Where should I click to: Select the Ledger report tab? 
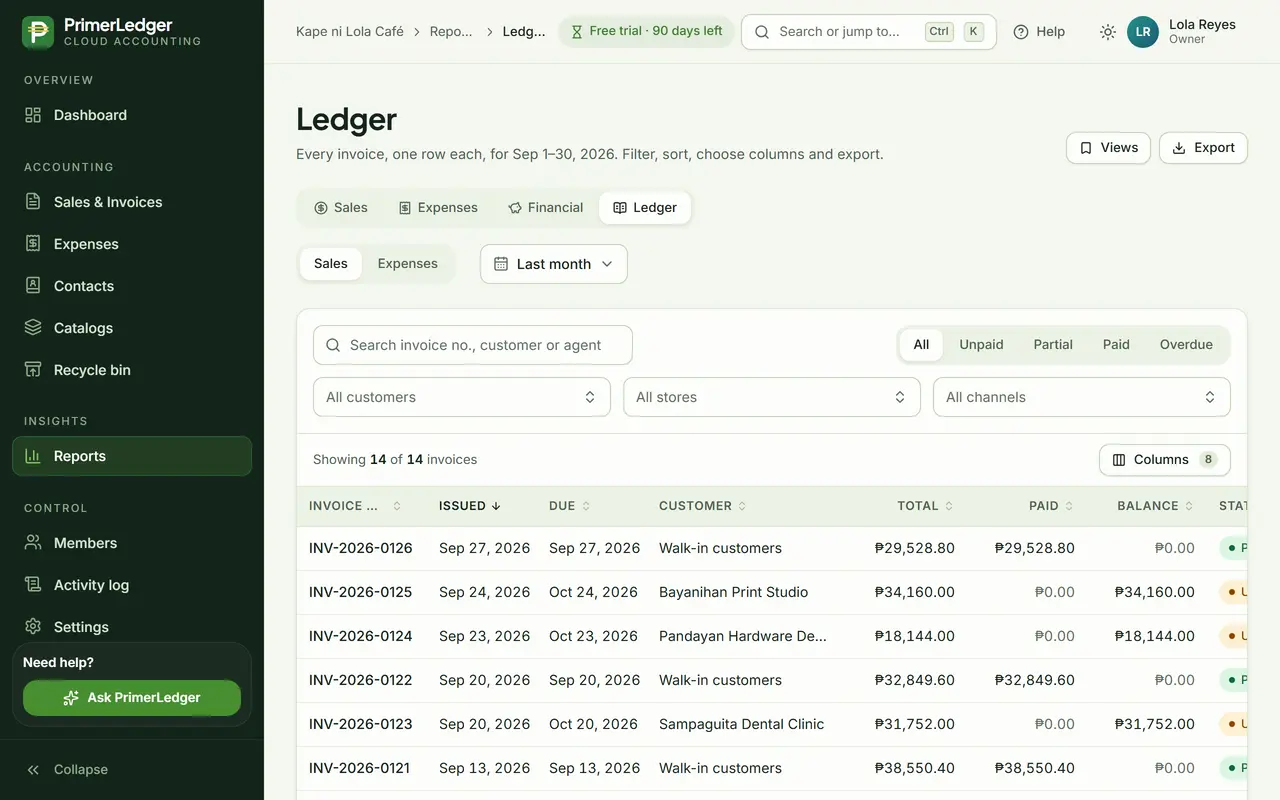pyautogui.click(x=645, y=208)
